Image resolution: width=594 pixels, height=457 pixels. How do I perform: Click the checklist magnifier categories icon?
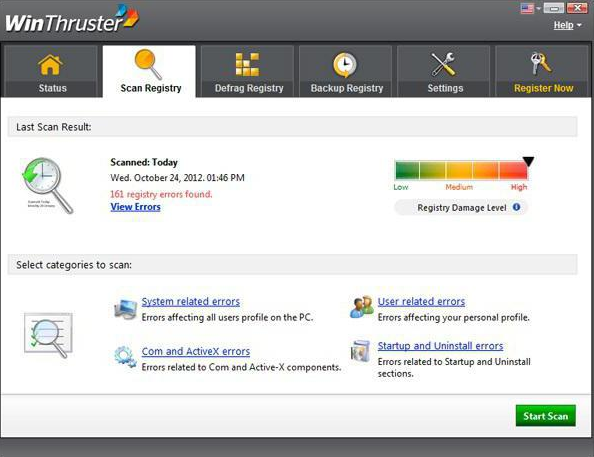click(48, 335)
